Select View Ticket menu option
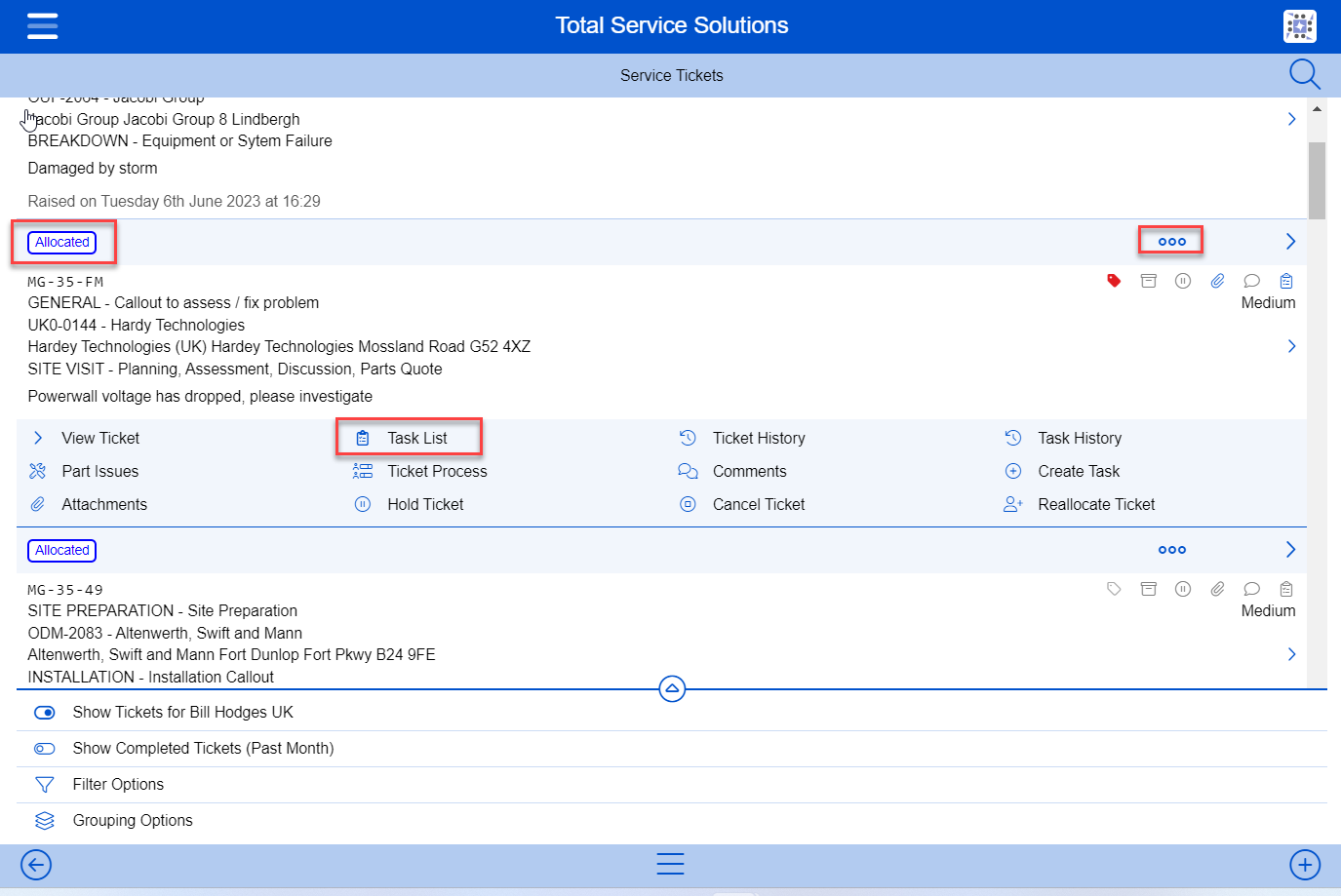The width and height of the screenshot is (1341, 896). coord(100,438)
